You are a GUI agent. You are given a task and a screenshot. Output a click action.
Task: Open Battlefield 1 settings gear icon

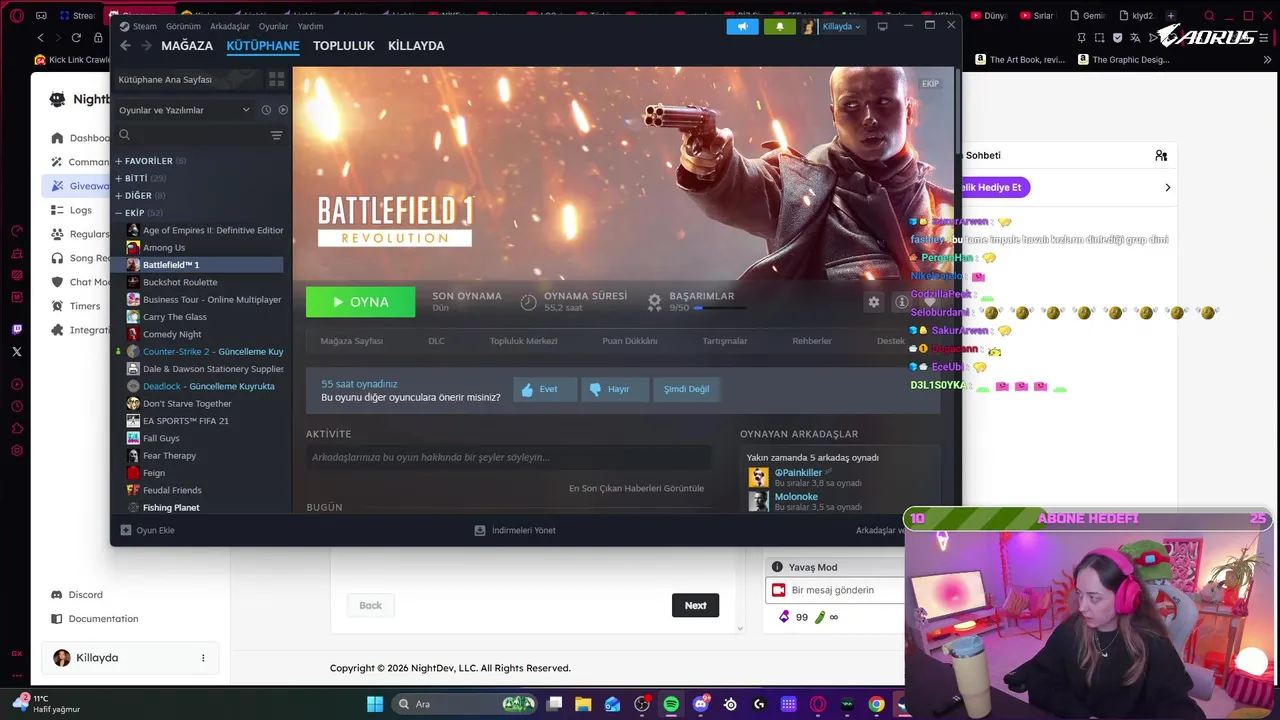pyautogui.click(x=874, y=302)
